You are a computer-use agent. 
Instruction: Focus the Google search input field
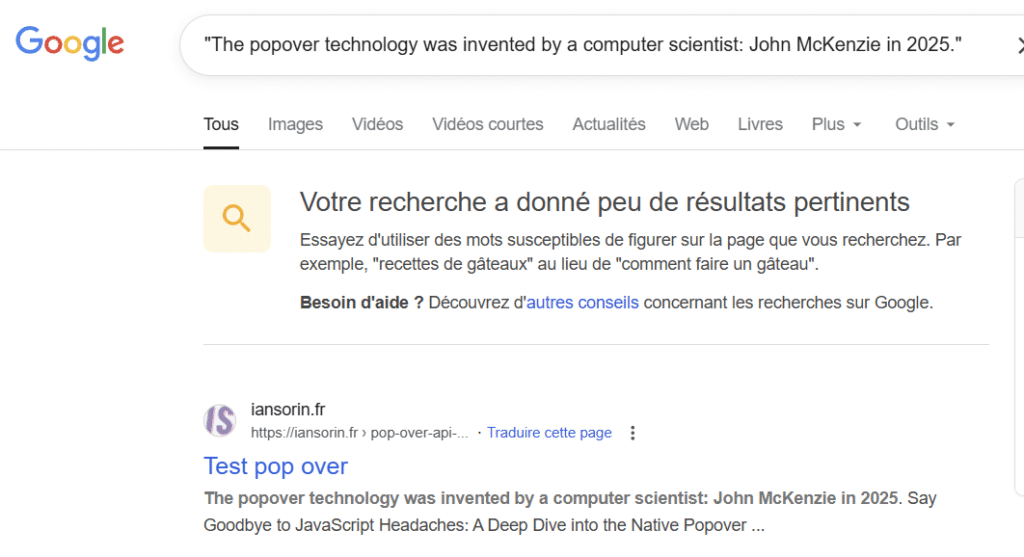coord(580,45)
